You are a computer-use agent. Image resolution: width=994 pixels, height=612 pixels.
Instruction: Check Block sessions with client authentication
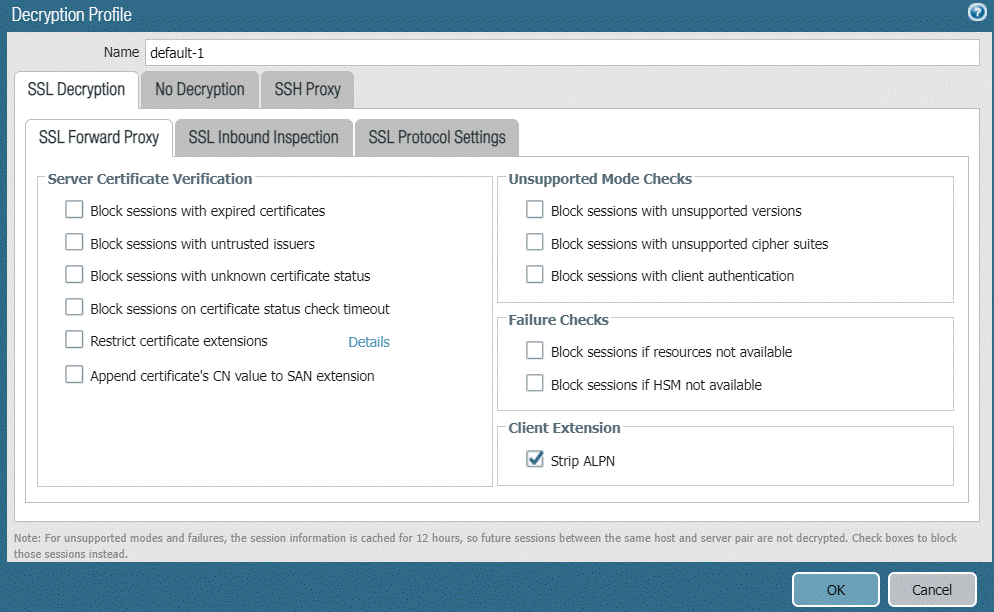coord(535,275)
